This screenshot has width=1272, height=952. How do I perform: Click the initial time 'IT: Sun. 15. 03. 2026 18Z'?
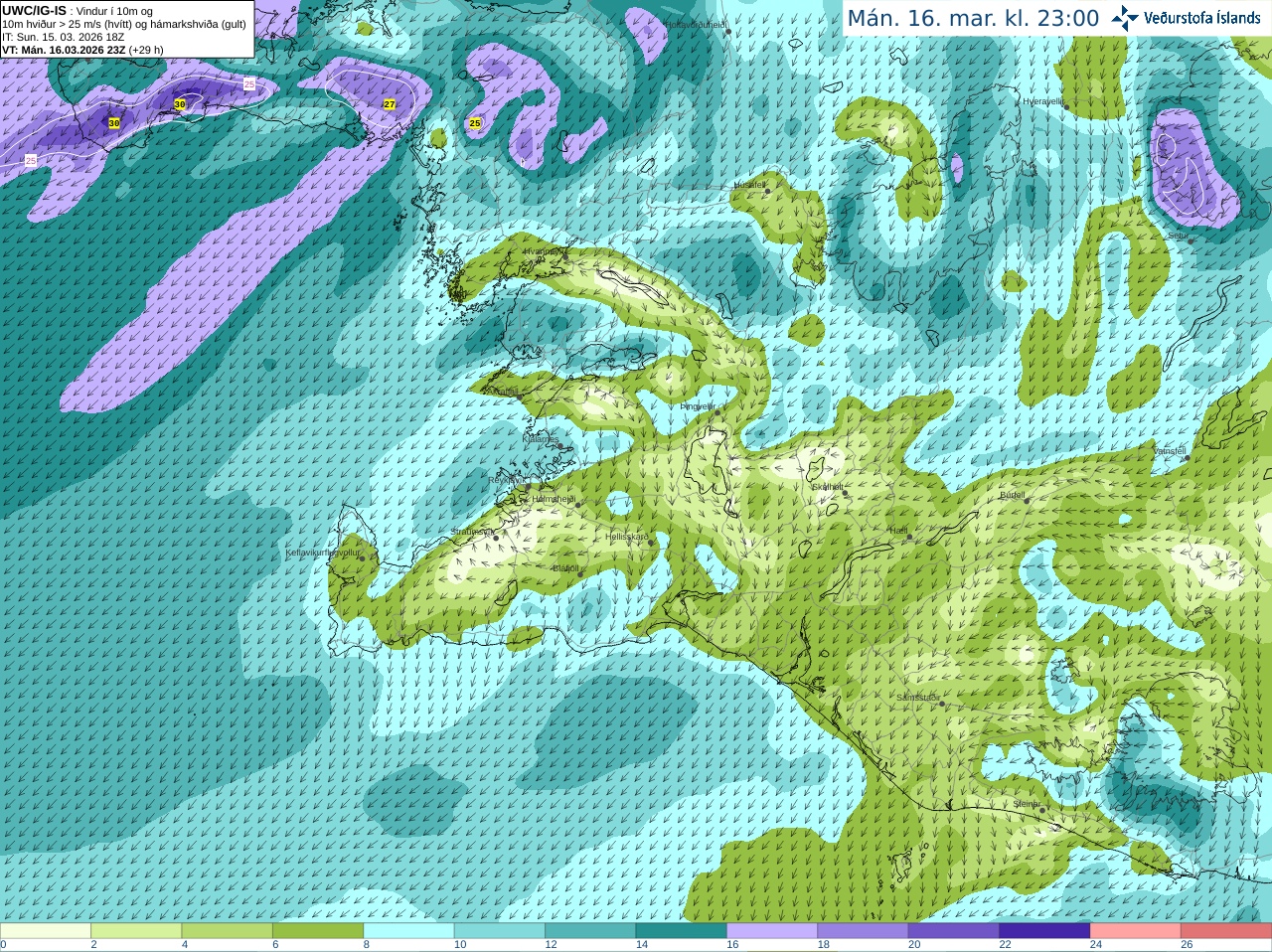63,37
